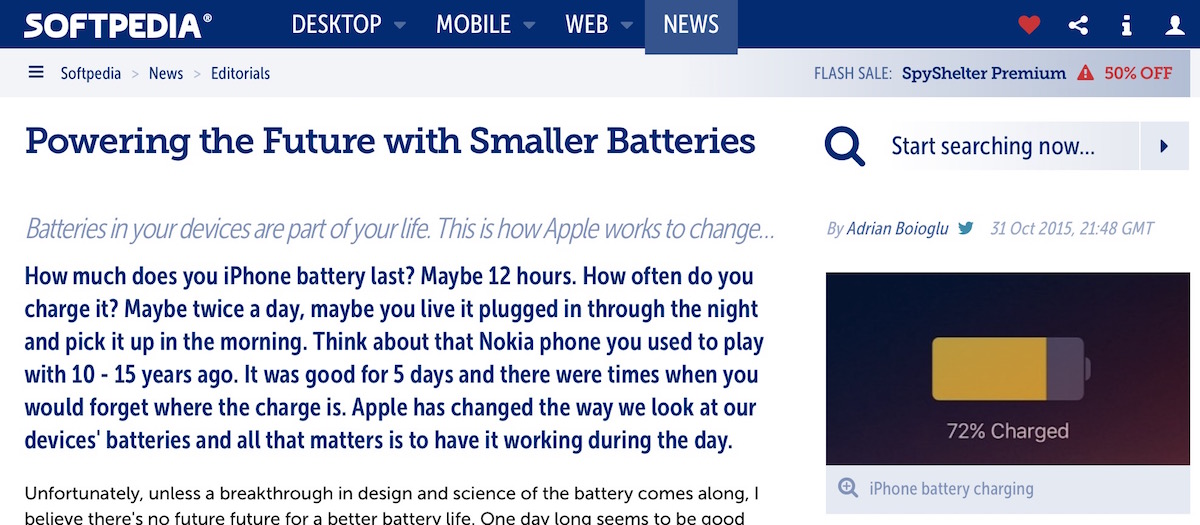Open the user account icon

click(1175, 26)
